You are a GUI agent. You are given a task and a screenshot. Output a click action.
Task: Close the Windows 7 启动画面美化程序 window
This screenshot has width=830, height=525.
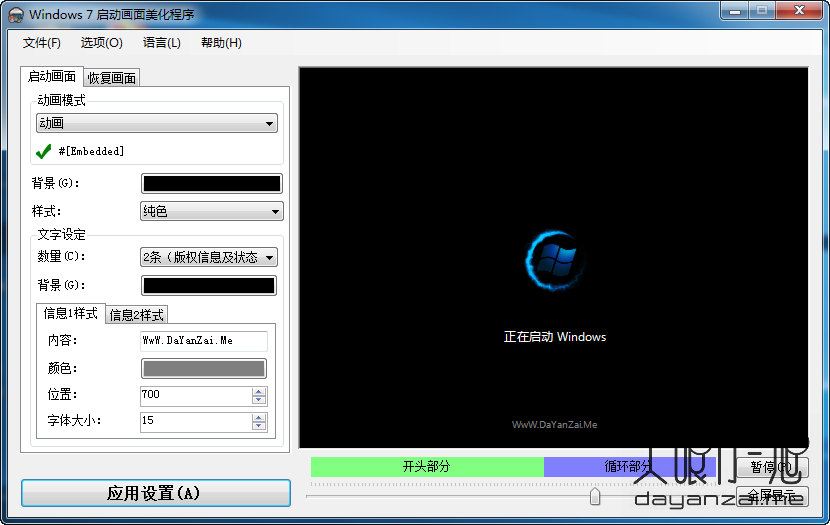(x=799, y=11)
